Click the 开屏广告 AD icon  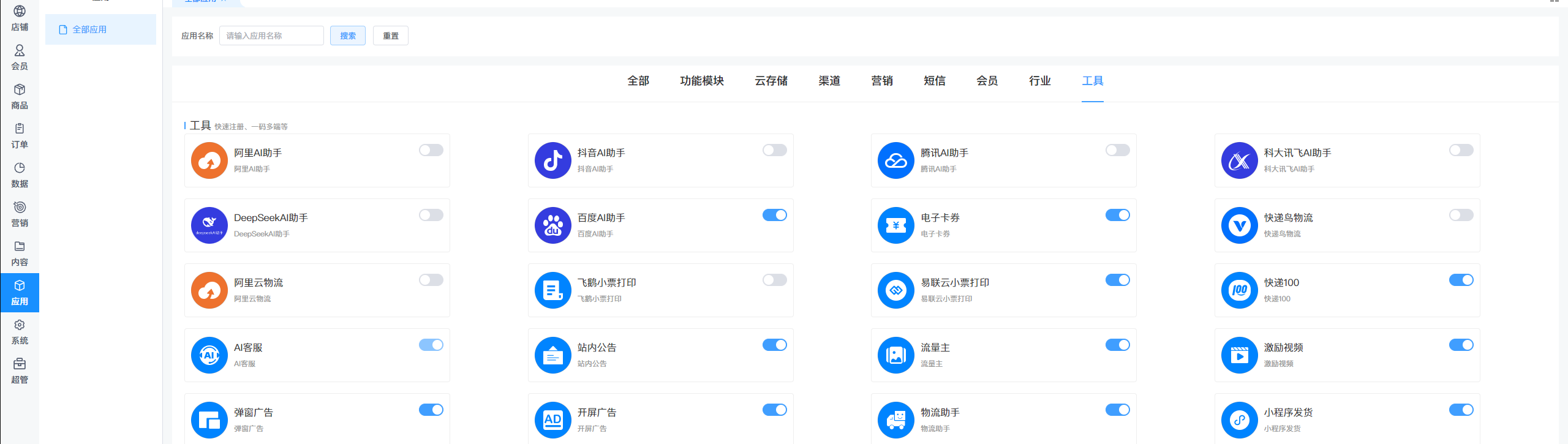(553, 420)
